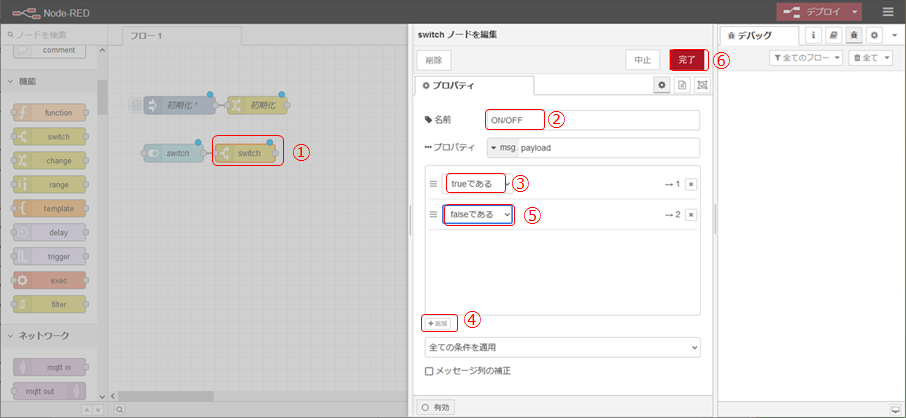Open the 全ての条件を適用 dropdown
Screen dimensions: 906x418
click(562, 347)
